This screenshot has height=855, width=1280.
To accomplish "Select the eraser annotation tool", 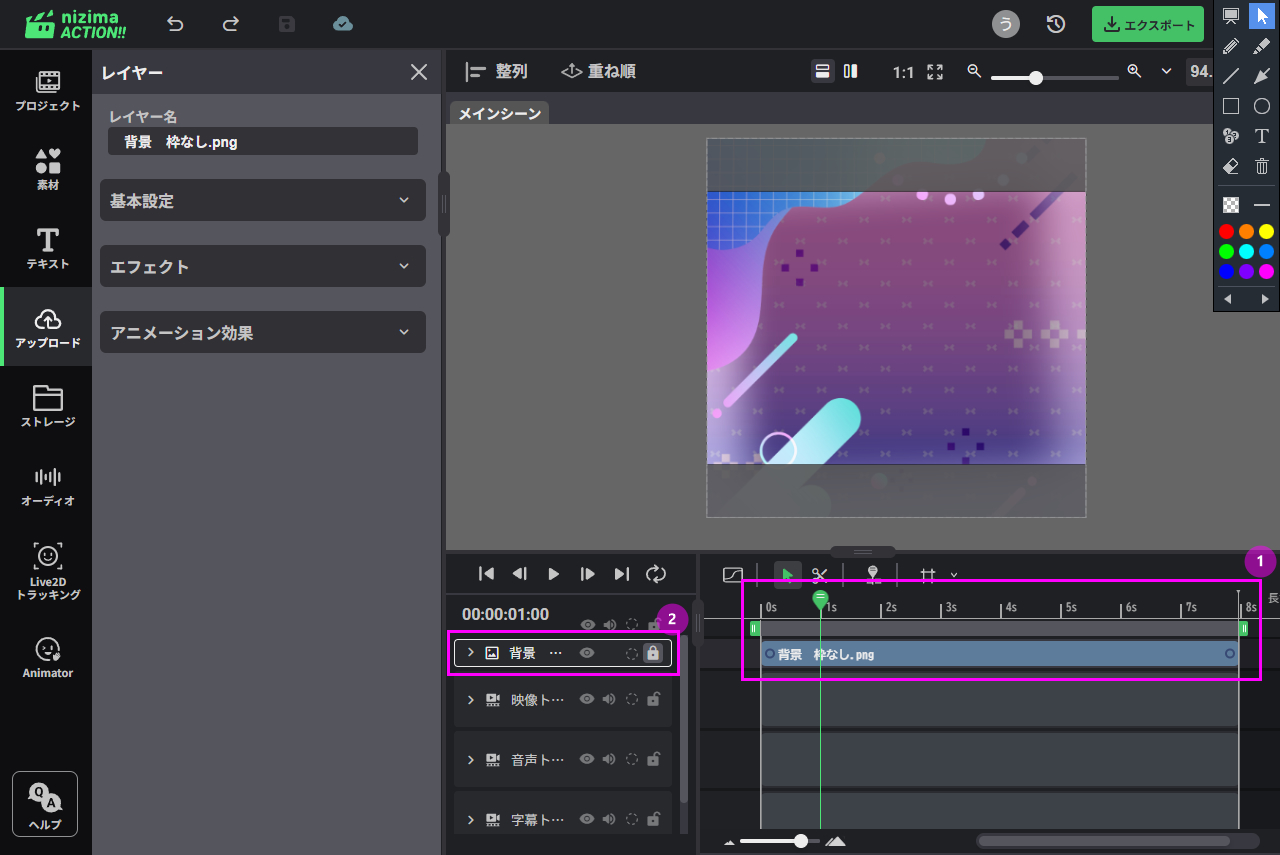I will coord(1231,167).
